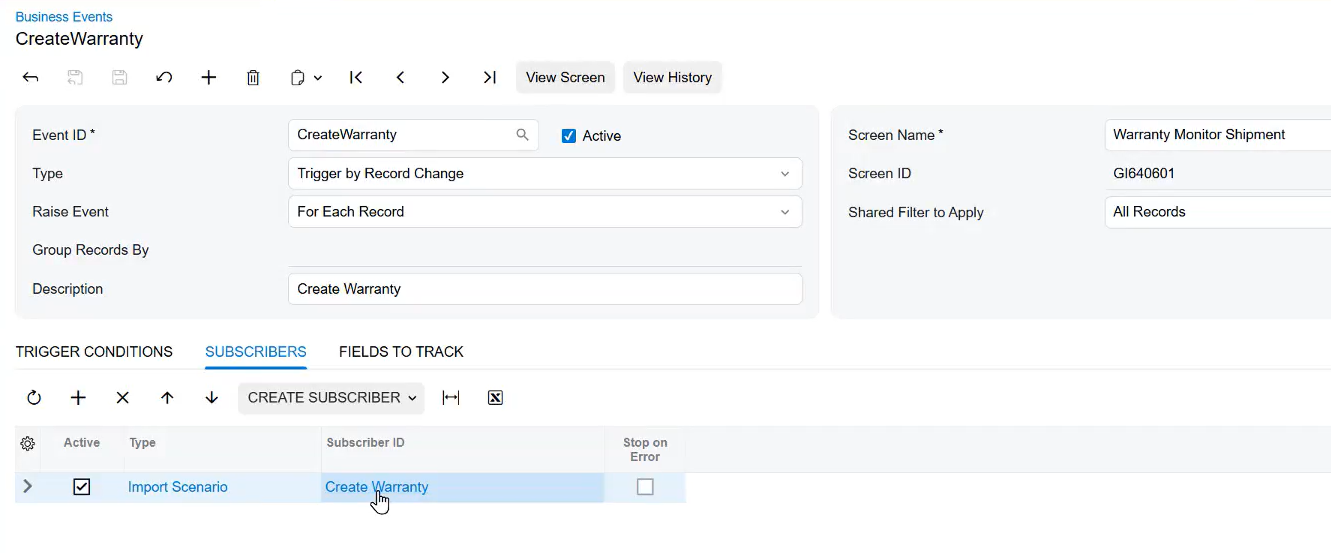Go to the previous record
Viewport: 1331px width, 553px height.
(400, 77)
